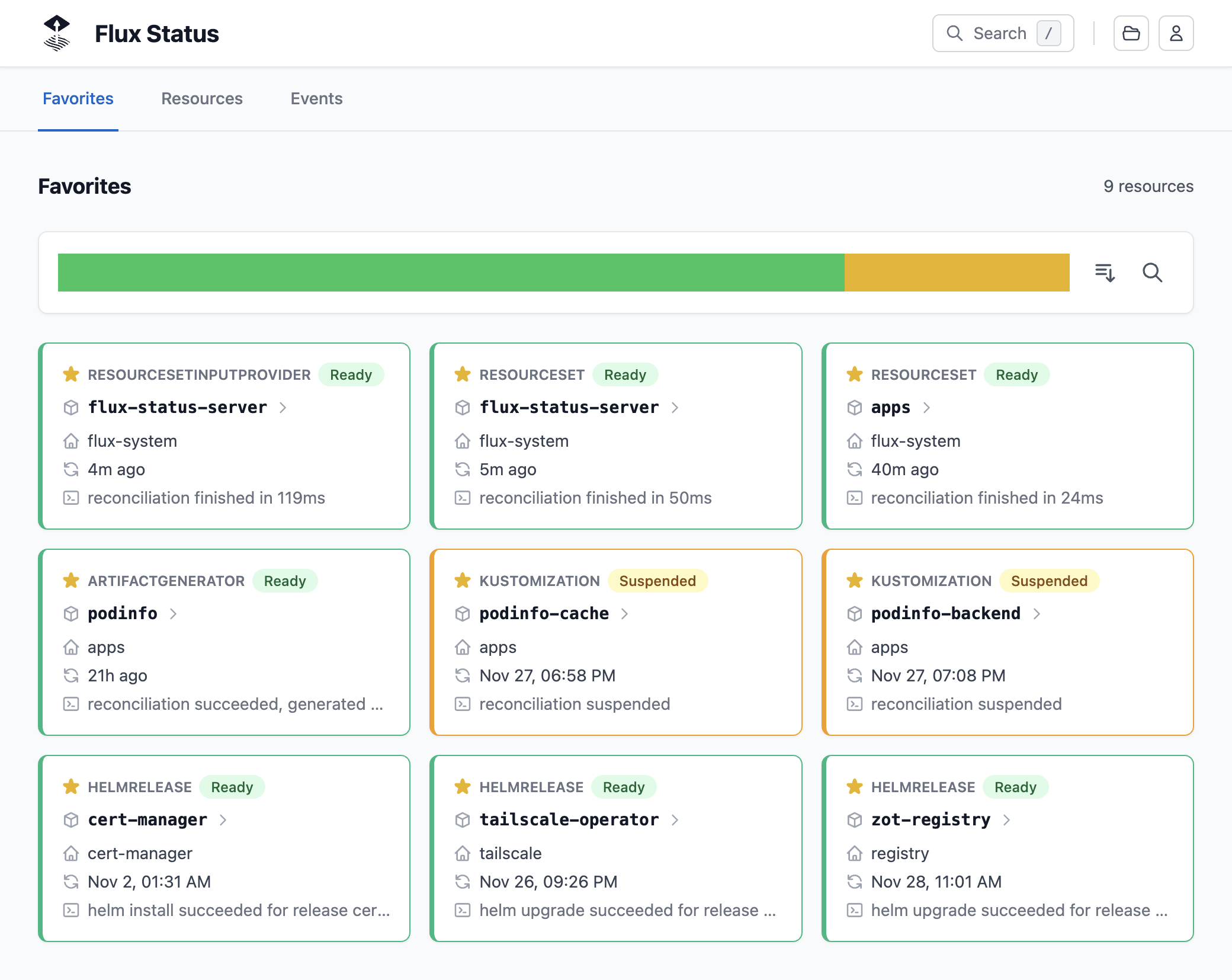Open flux-status-server ResourceSetInputProvider link
This screenshot has height=980, width=1232.
(x=177, y=408)
